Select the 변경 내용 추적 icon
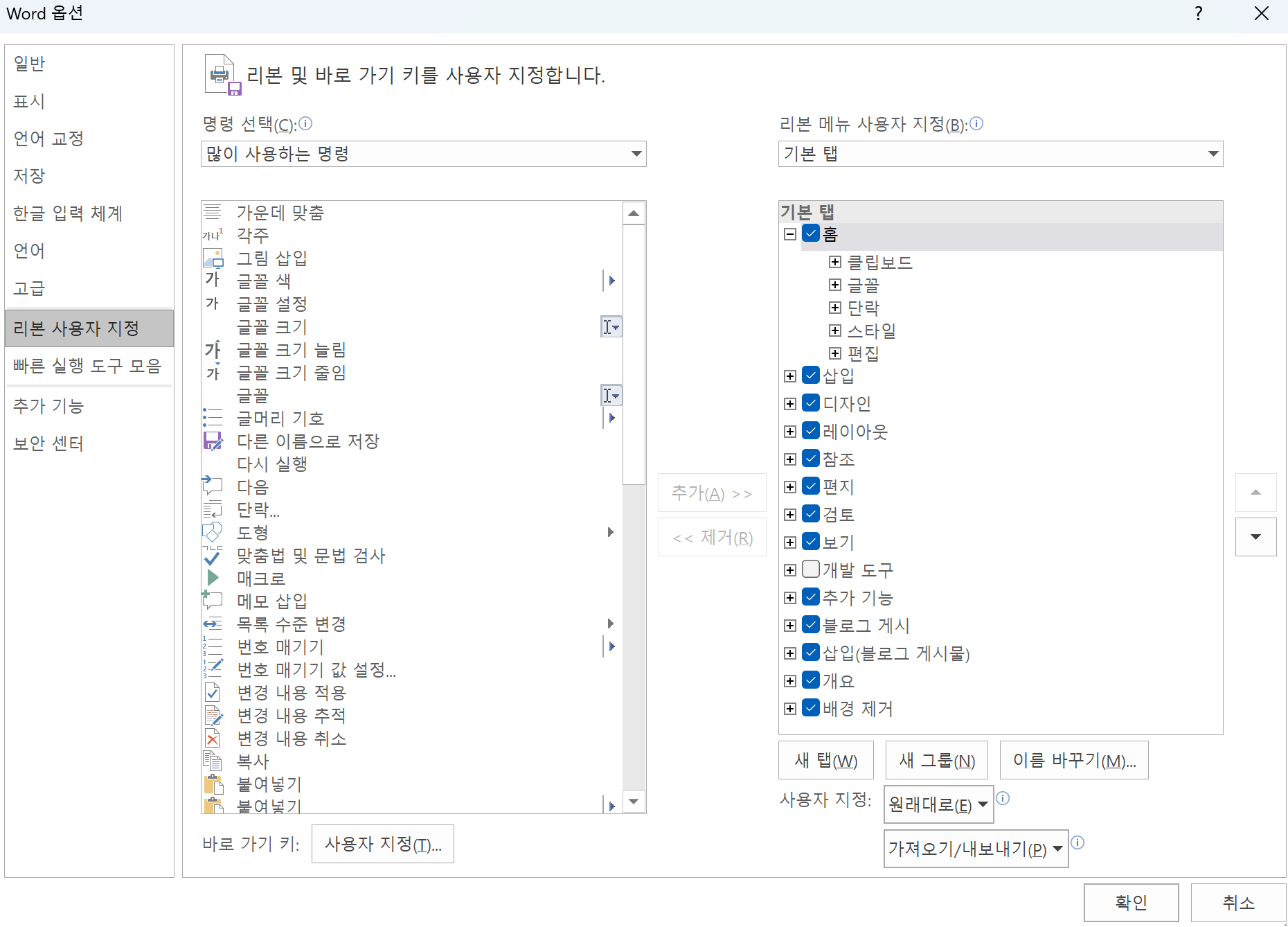The image size is (1288, 927). [213, 715]
